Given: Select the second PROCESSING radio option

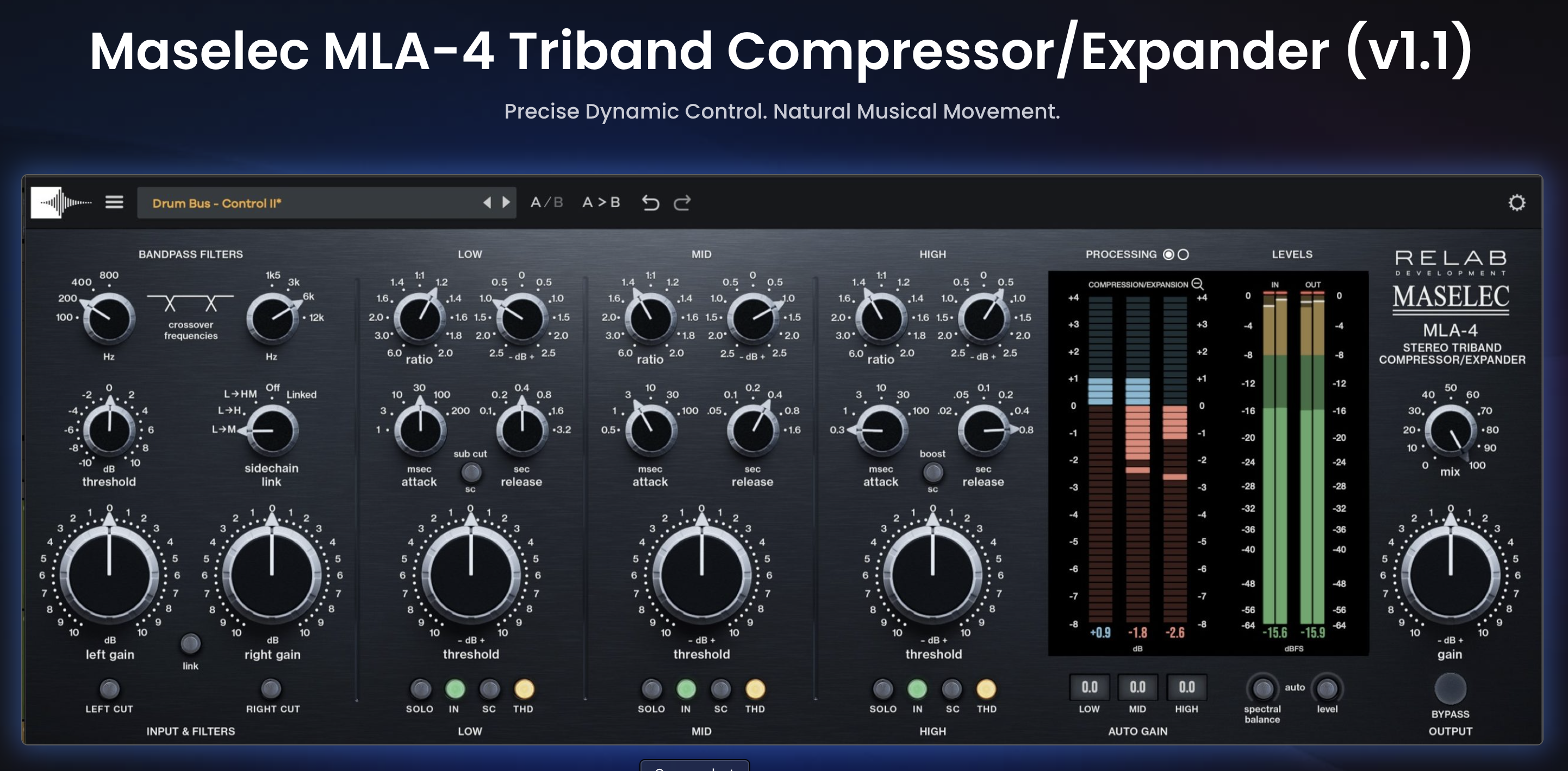Looking at the screenshot, I should pos(1183,254).
